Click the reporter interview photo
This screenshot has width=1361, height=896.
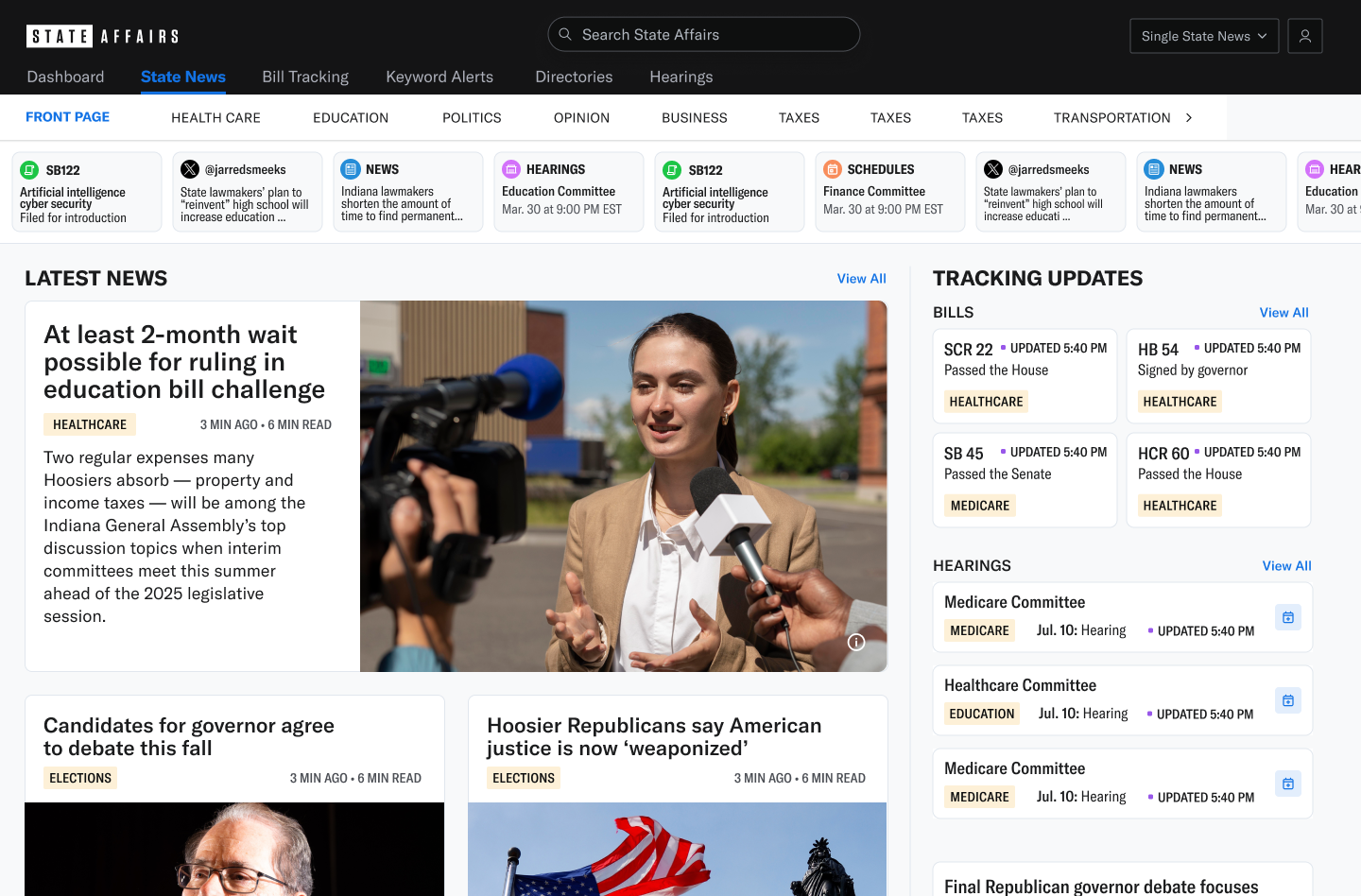pos(624,486)
